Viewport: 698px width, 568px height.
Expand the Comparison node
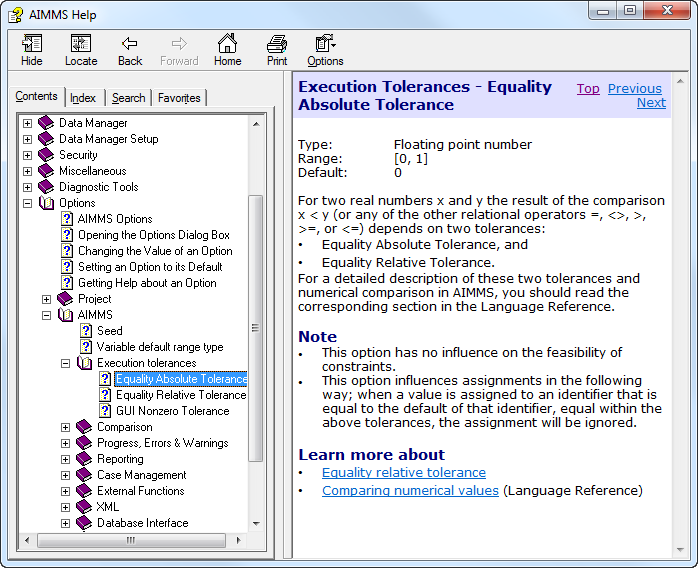65,427
